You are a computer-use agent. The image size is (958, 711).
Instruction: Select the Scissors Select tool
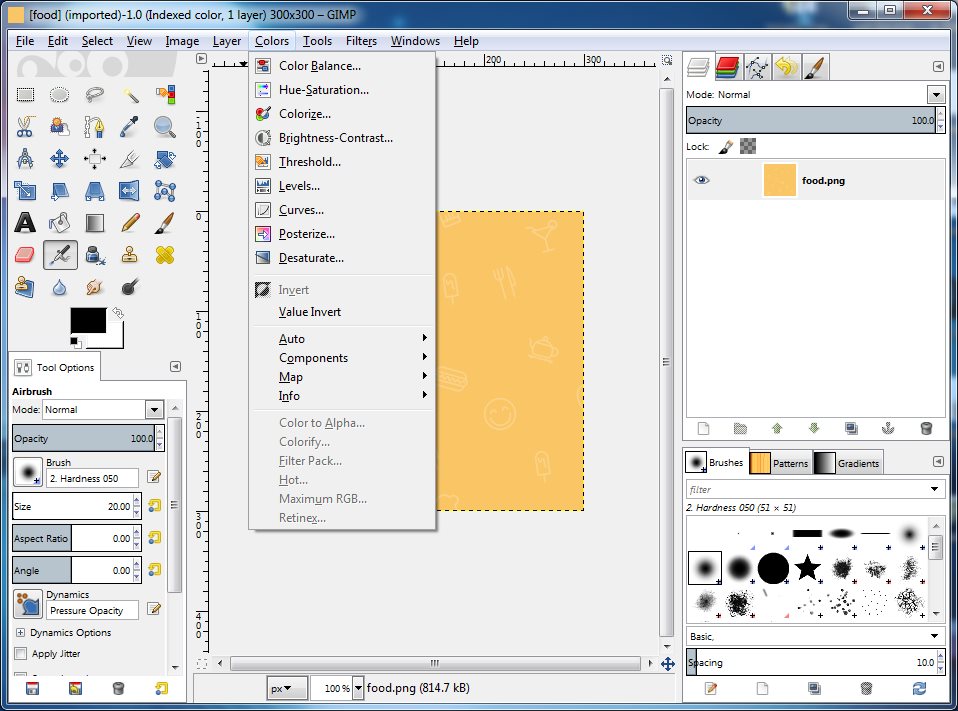pos(25,126)
